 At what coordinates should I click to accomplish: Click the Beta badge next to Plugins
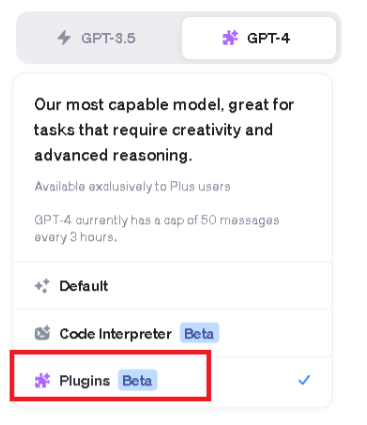coord(137,380)
